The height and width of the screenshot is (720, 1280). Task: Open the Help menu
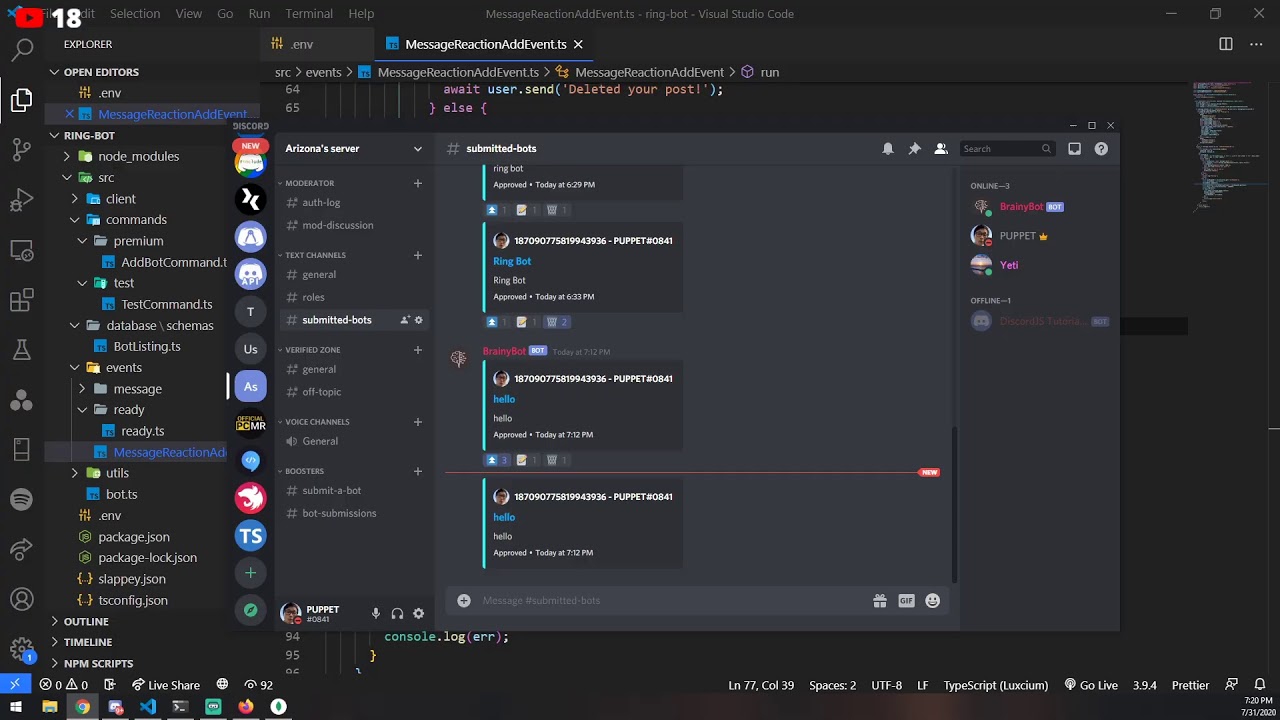[x=361, y=14]
